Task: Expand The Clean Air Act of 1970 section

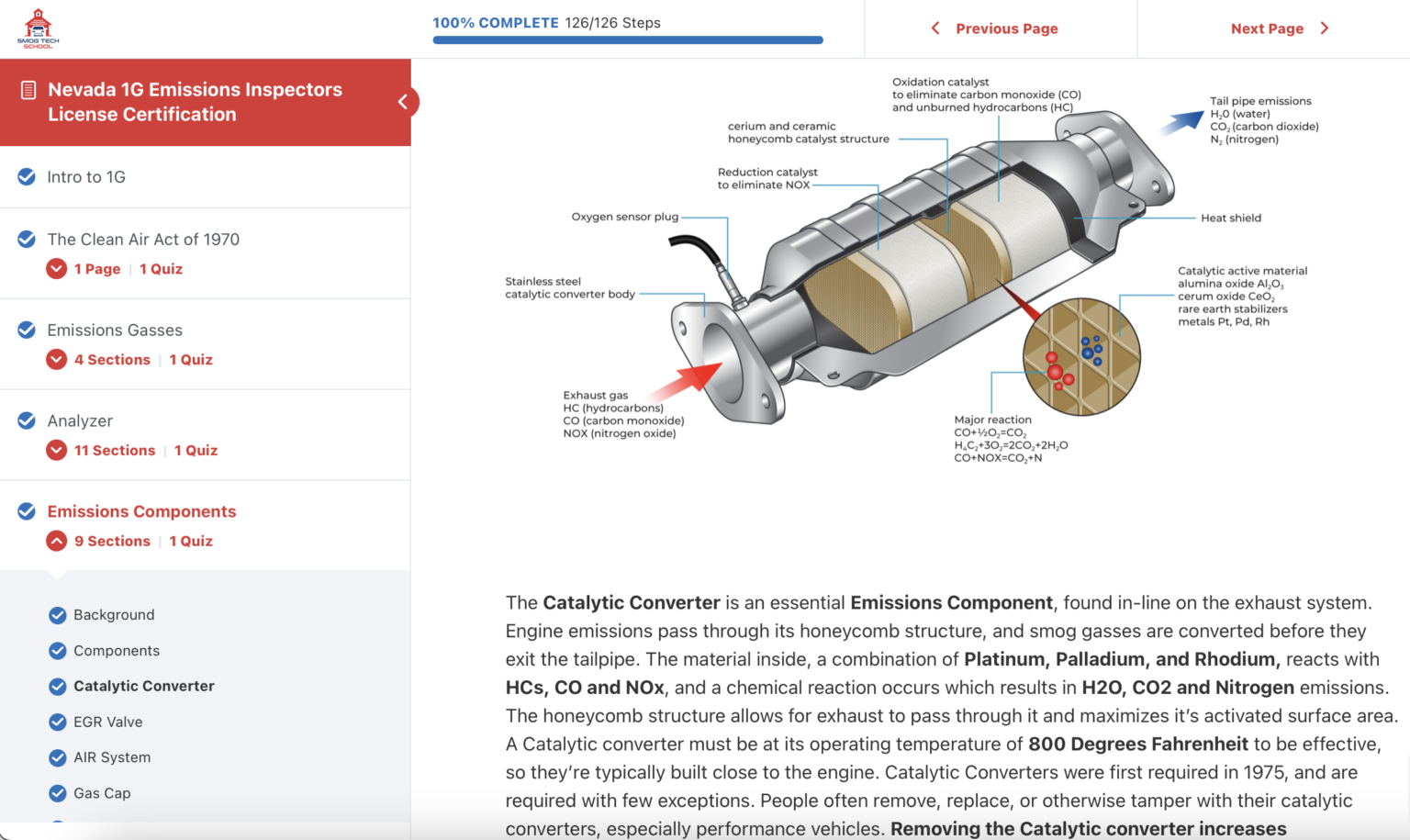Action: 57,269
